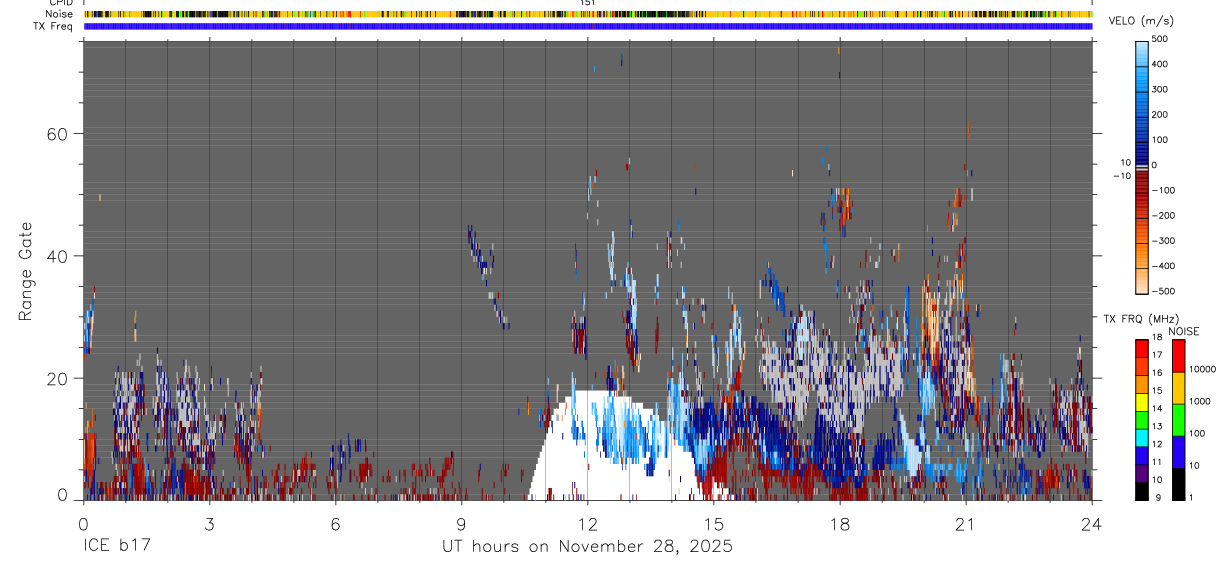
Task: Click the x-axis hour label 24
Action: (x=1091, y=522)
